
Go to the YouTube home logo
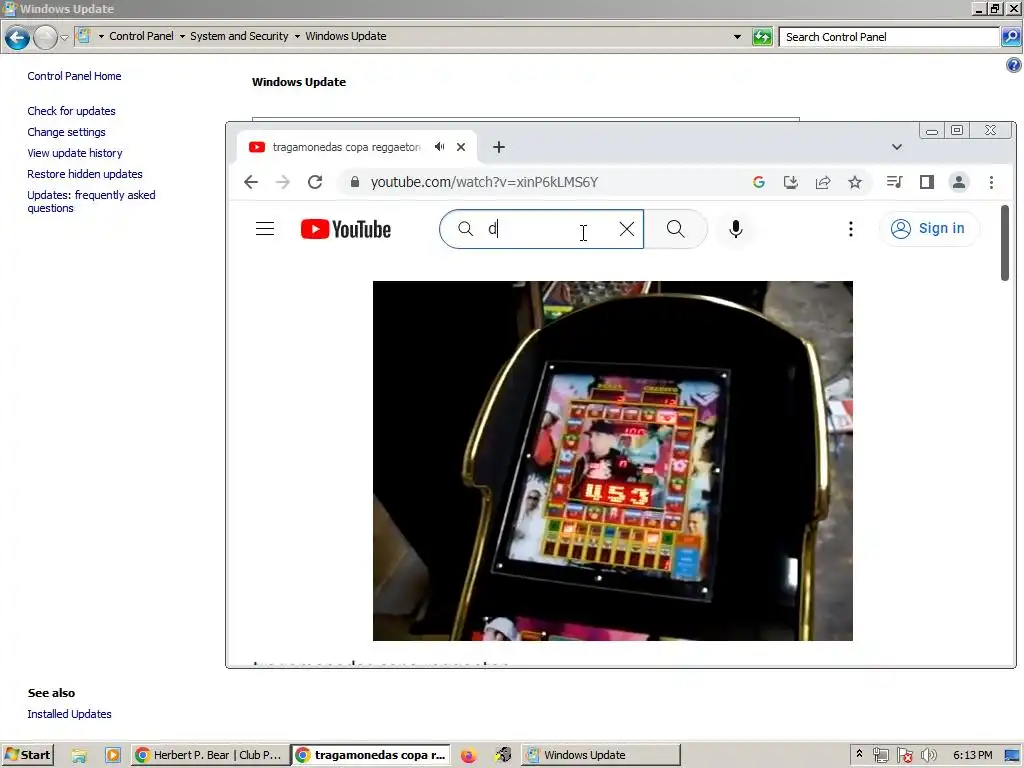click(x=345, y=229)
